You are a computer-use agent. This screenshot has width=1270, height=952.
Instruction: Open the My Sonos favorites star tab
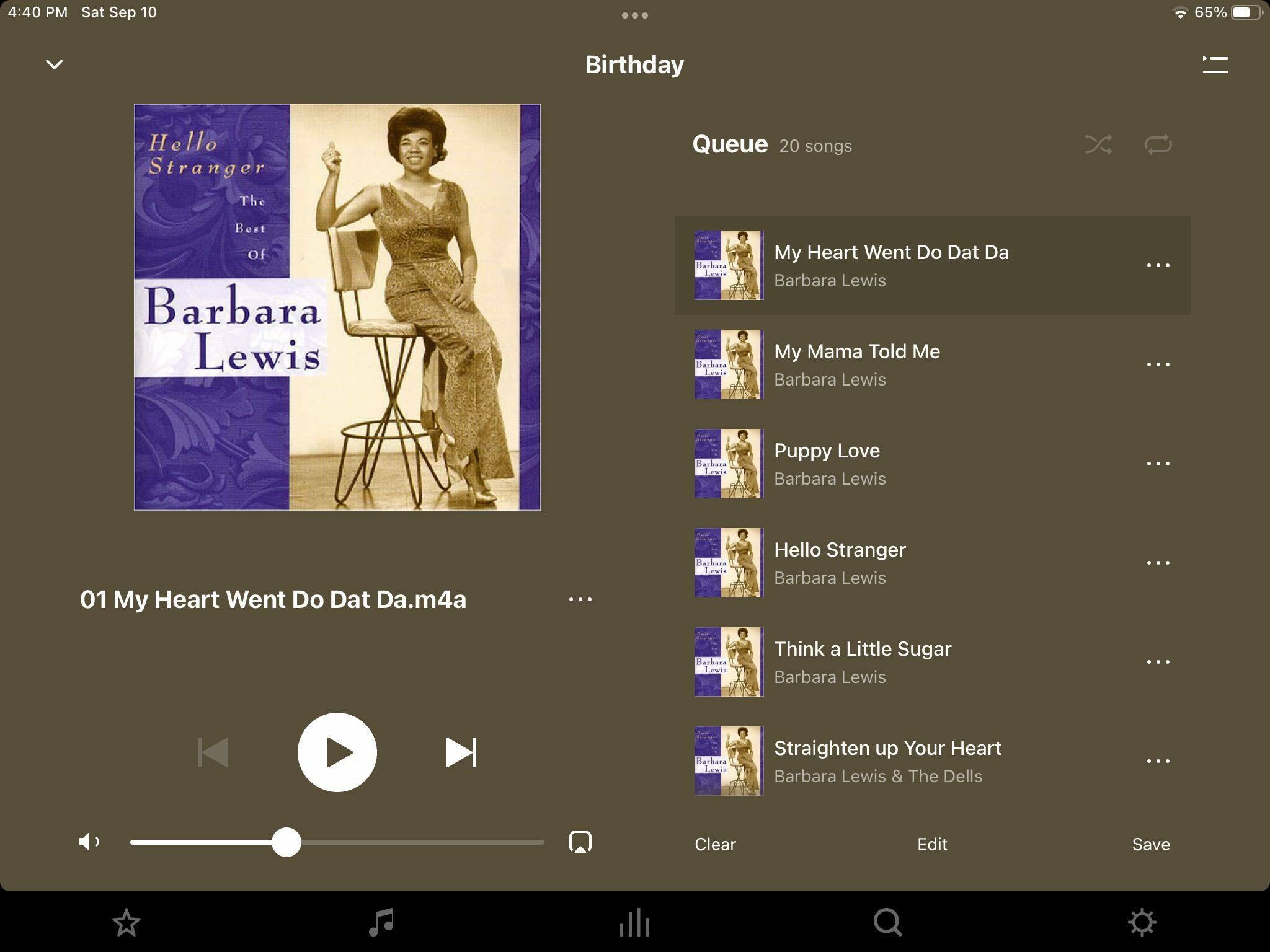tap(127, 923)
